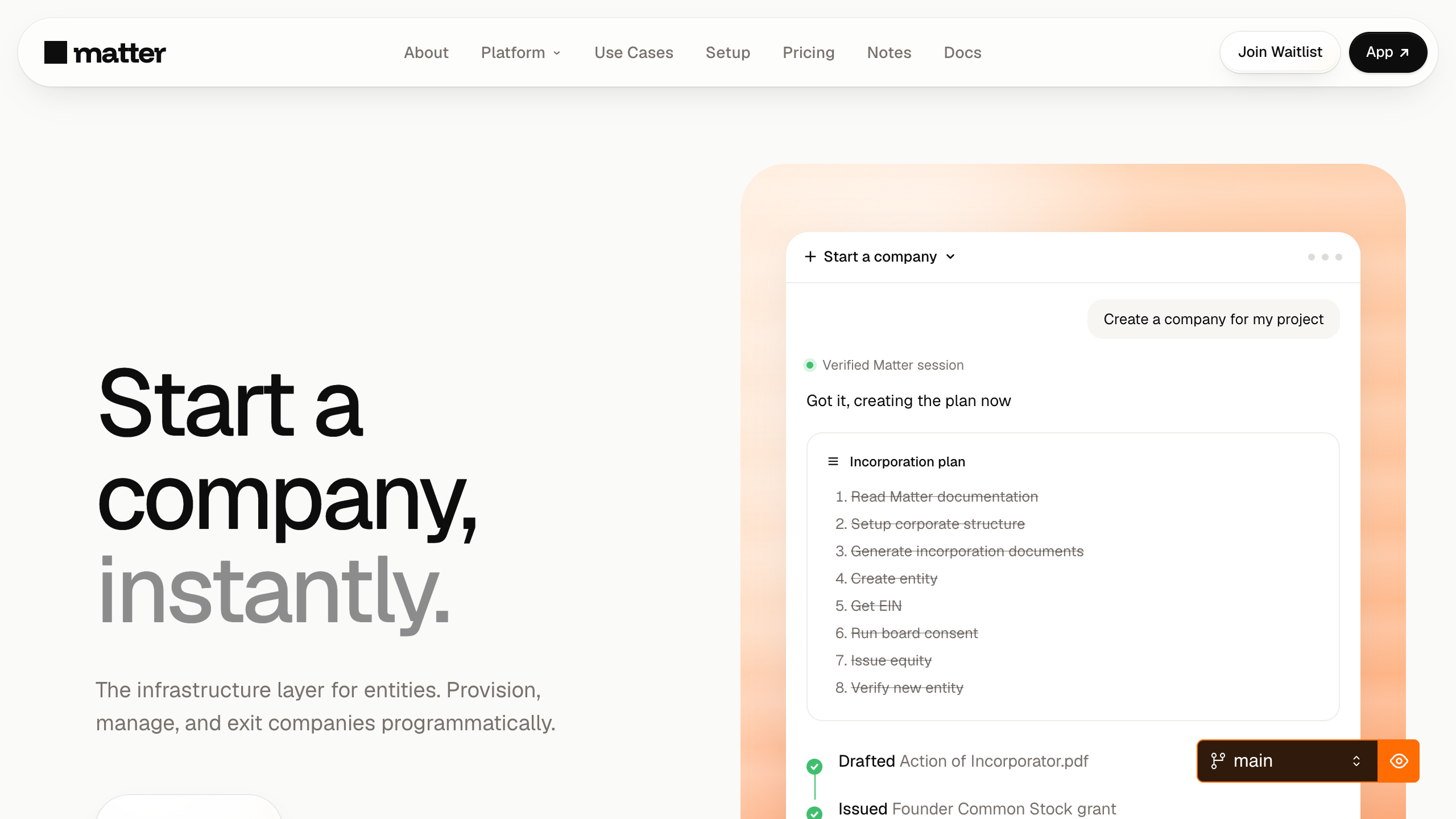1456x819 pixels.
Task: Select the Create a company message bubble
Action: pyautogui.click(x=1213, y=319)
